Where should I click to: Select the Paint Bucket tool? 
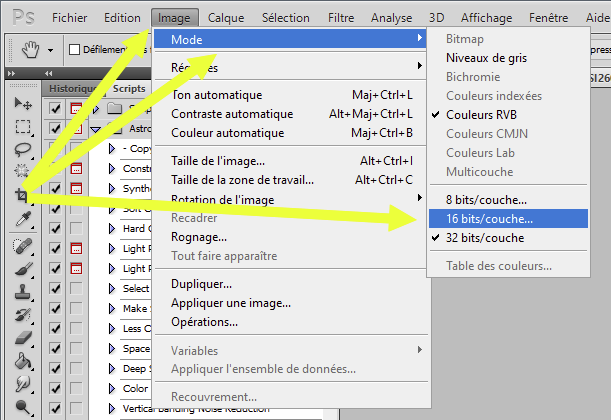pyautogui.click(x=23, y=361)
